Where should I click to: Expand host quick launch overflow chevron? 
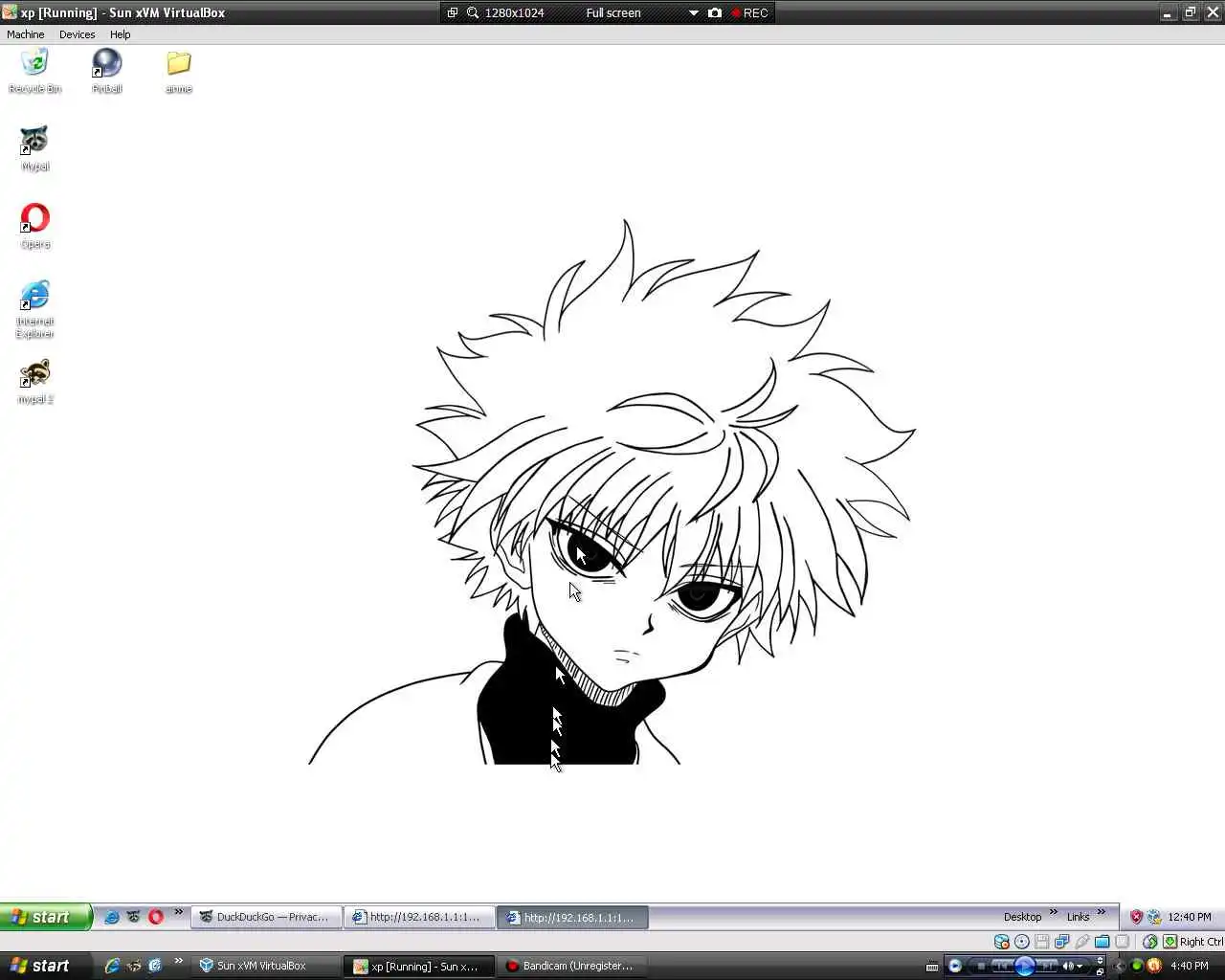point(178,961)
